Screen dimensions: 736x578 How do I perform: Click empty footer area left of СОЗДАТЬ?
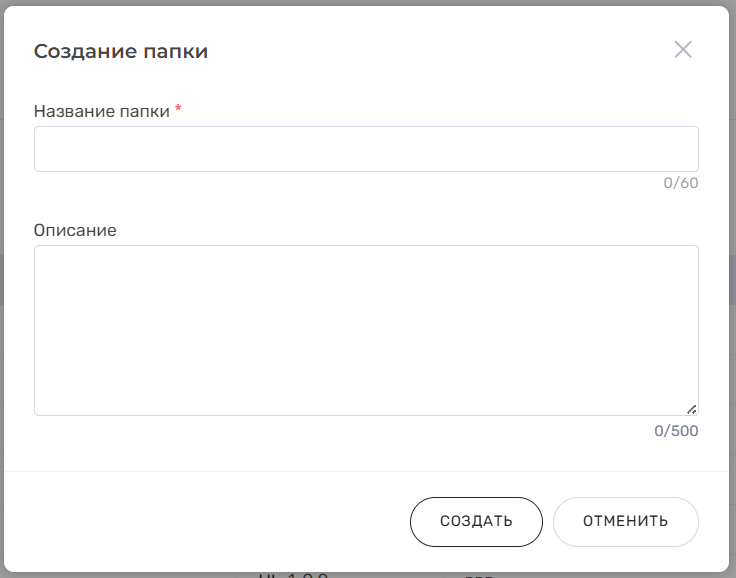pyautogui.click(x=200, y=522)
